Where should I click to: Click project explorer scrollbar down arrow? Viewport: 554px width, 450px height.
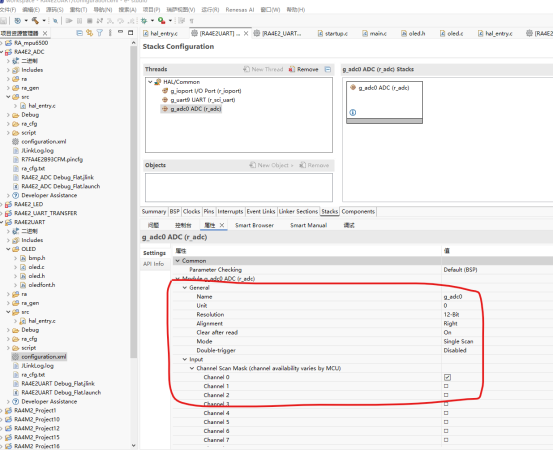click(134, 445)
